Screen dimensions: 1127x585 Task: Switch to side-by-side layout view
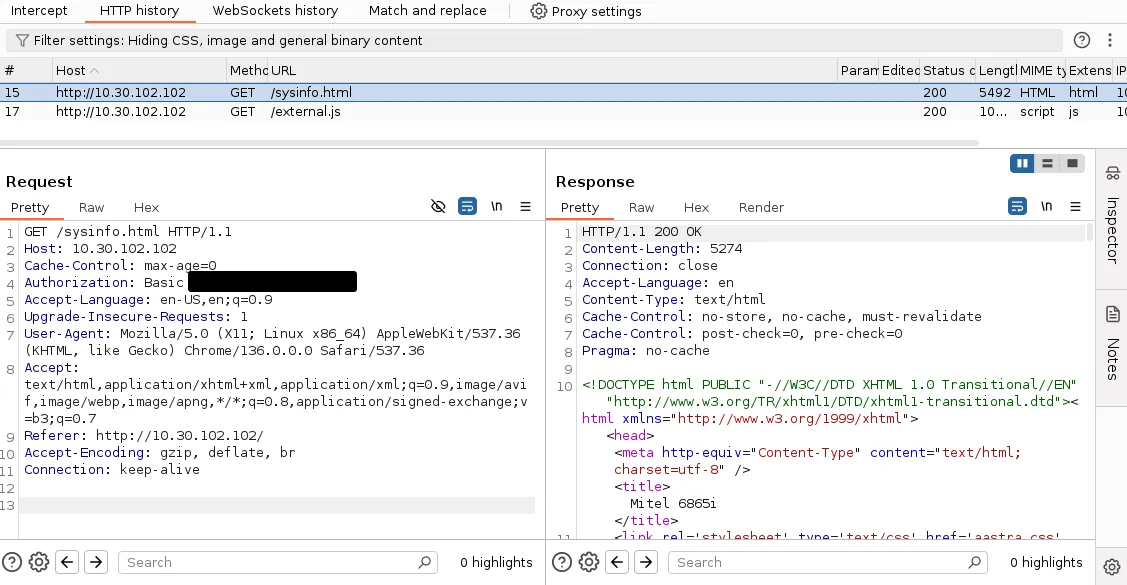coord(1022,163)
